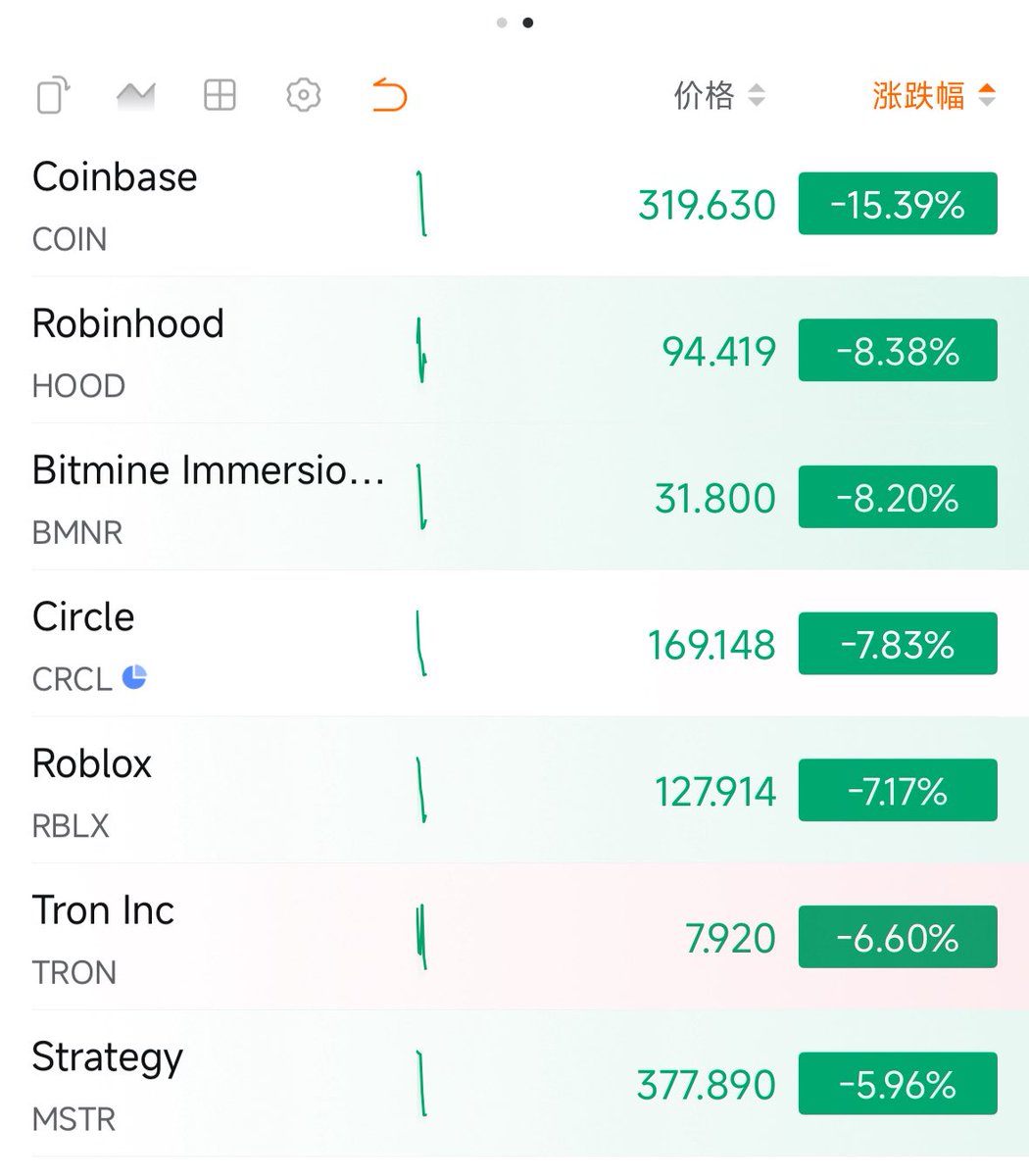The width and height of the screenshot is (1029, 1176).
Task: Open watchlist settings gear icon
Action: pos(304,95)
